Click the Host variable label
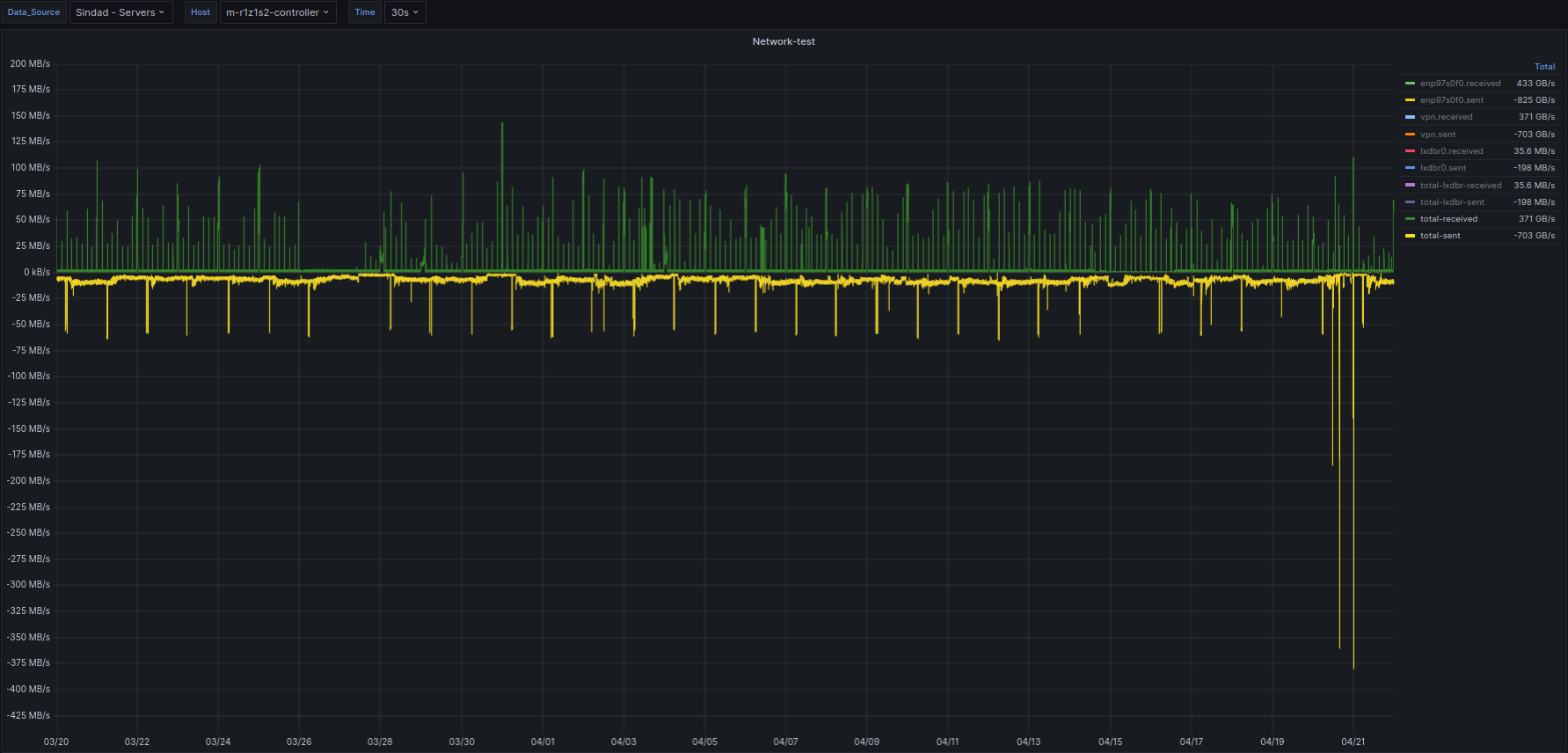1568x753 pixels. click(201, 12)
